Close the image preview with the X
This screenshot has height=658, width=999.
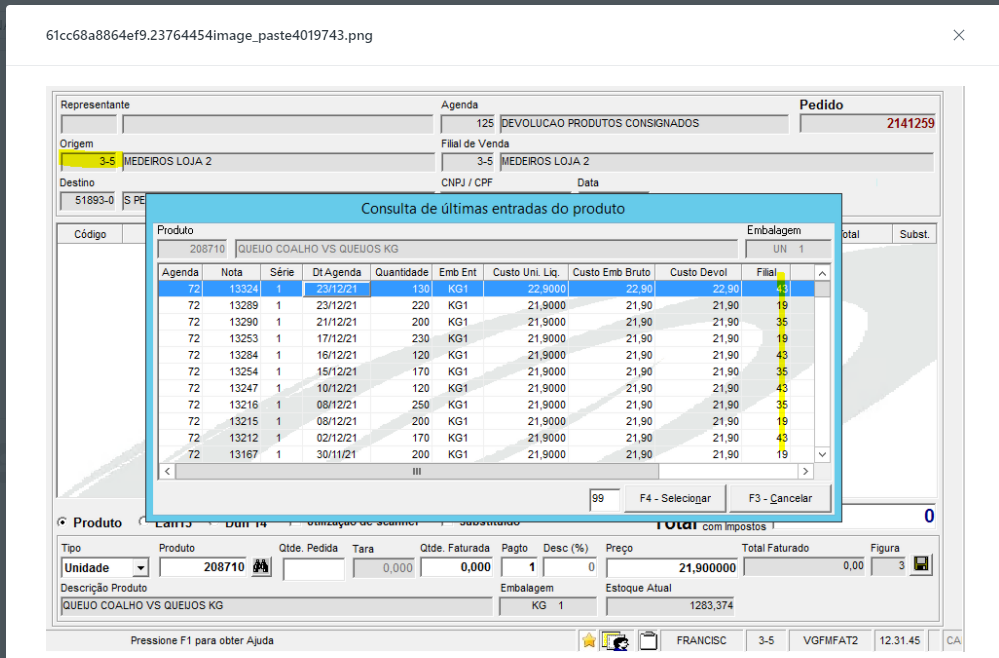[959, 35]
